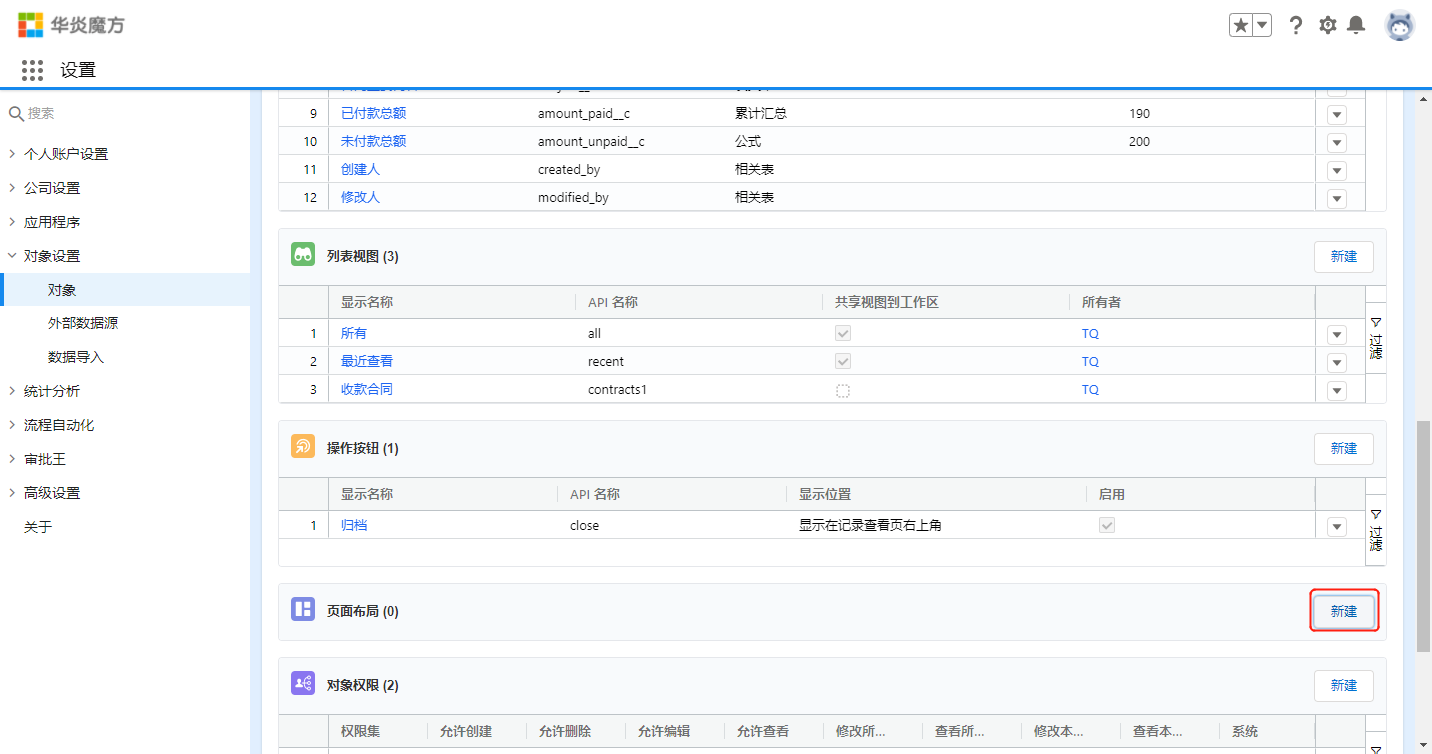Open the 创建人 field link
This screenshot has height=754, width=1432.
pyautogui.click(x=360, y=169)
